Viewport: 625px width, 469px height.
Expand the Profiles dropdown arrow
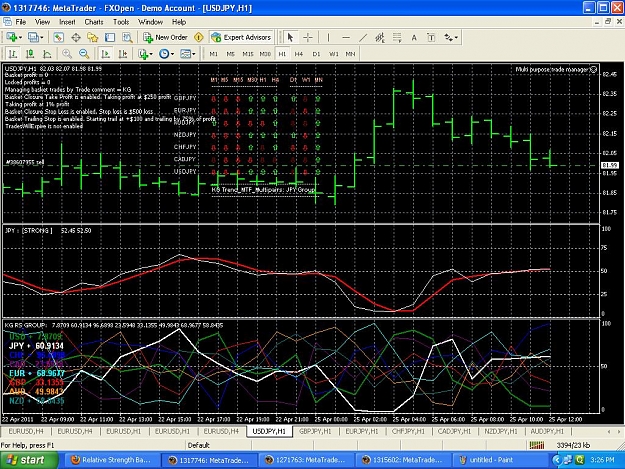(42, 37)
